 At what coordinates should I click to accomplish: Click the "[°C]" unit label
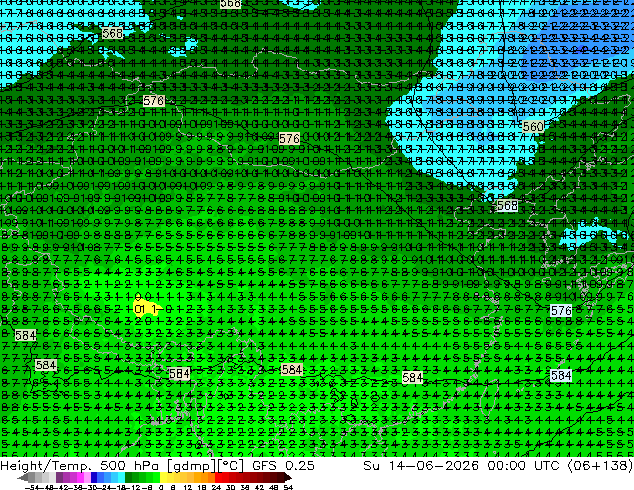pos(231,466)
